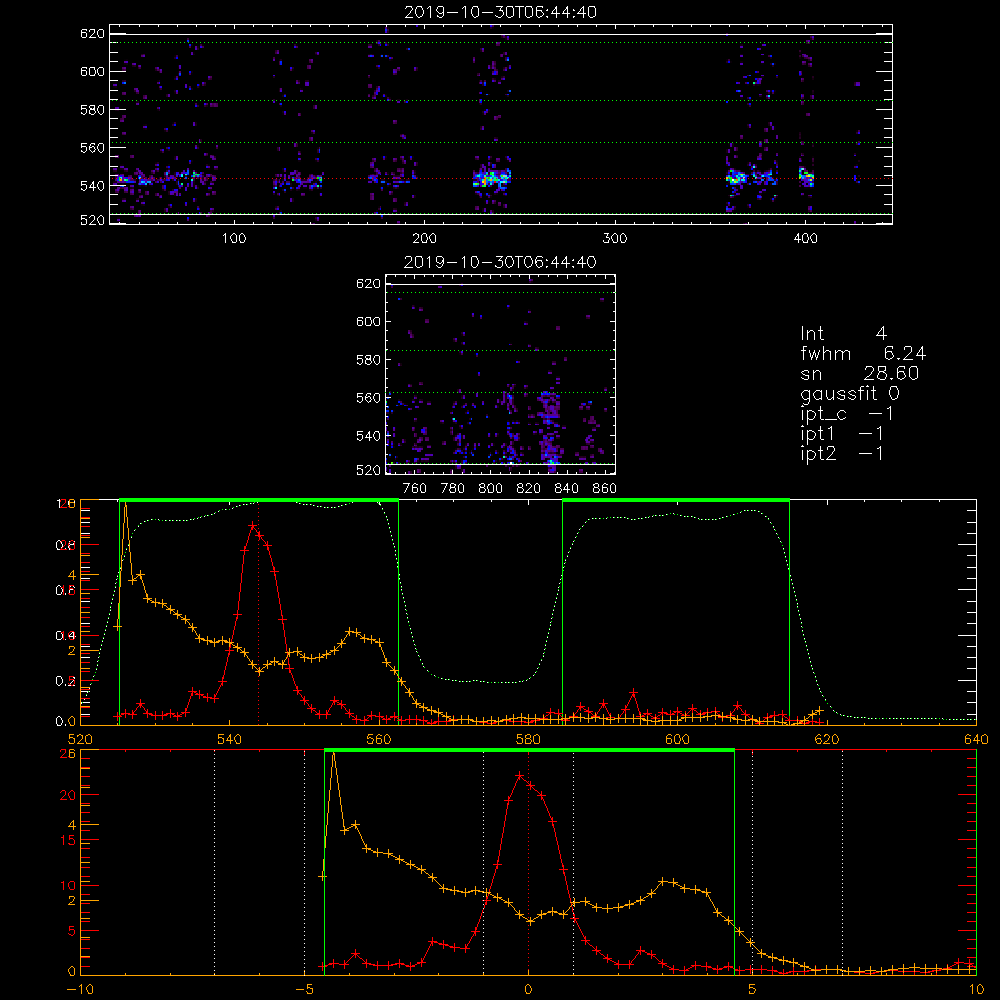Click the 'ipt2 -1' parameter line
The width and height of the screenshot is (1000, 1000).
[842, 453]
